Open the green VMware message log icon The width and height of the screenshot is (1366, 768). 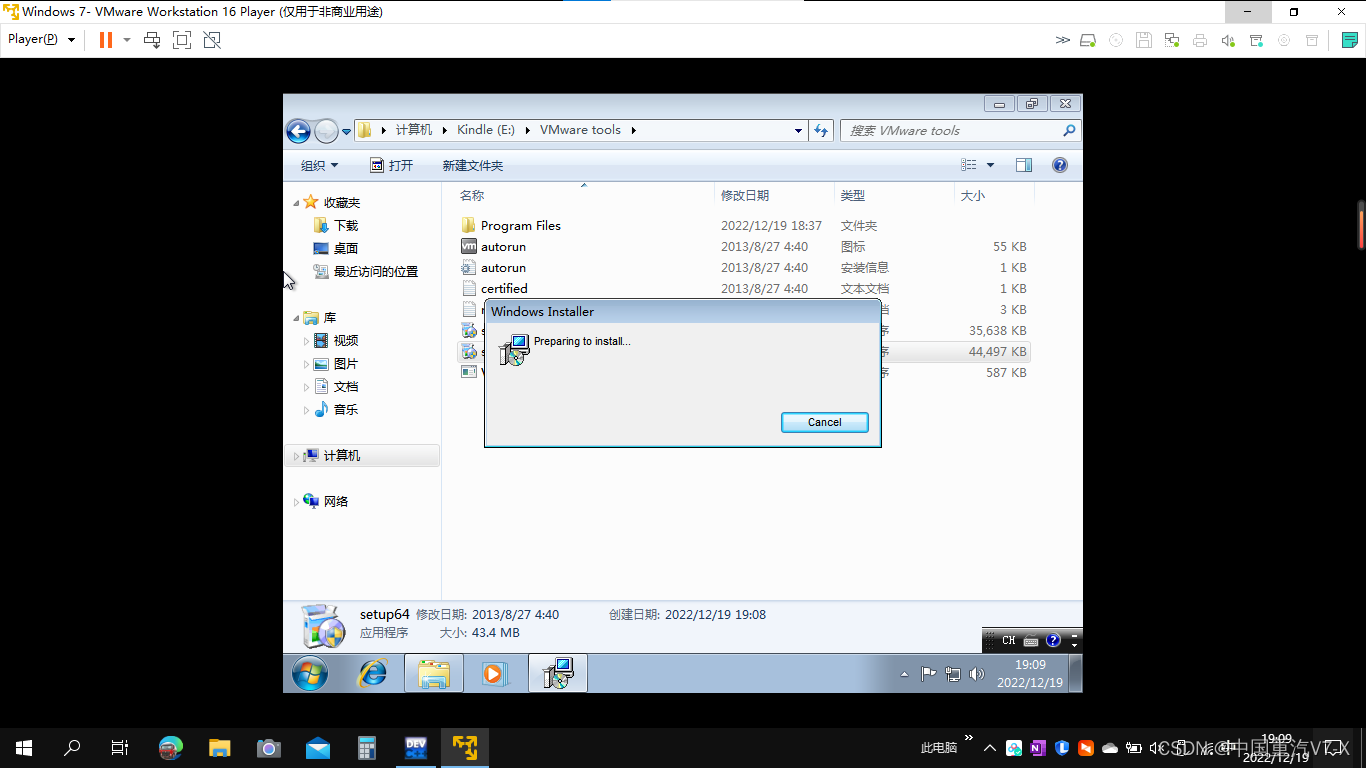point(1350,40)
